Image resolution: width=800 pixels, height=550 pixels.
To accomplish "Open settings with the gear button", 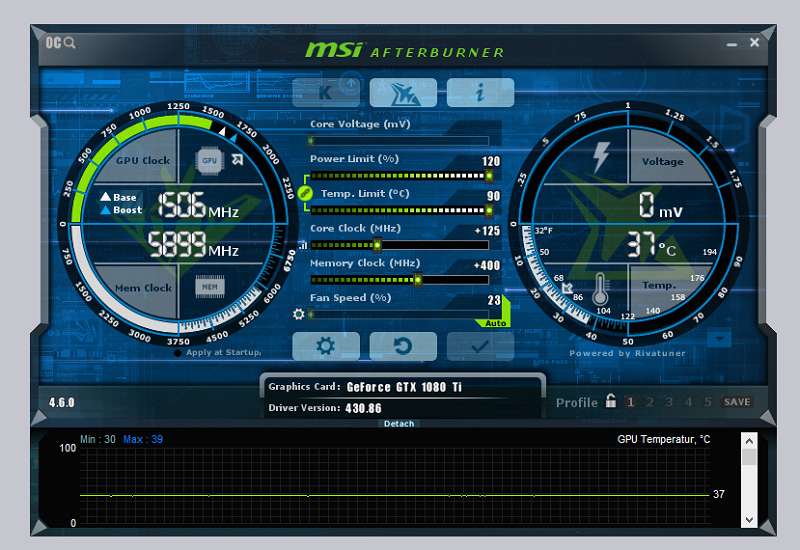I will point(326,346).
